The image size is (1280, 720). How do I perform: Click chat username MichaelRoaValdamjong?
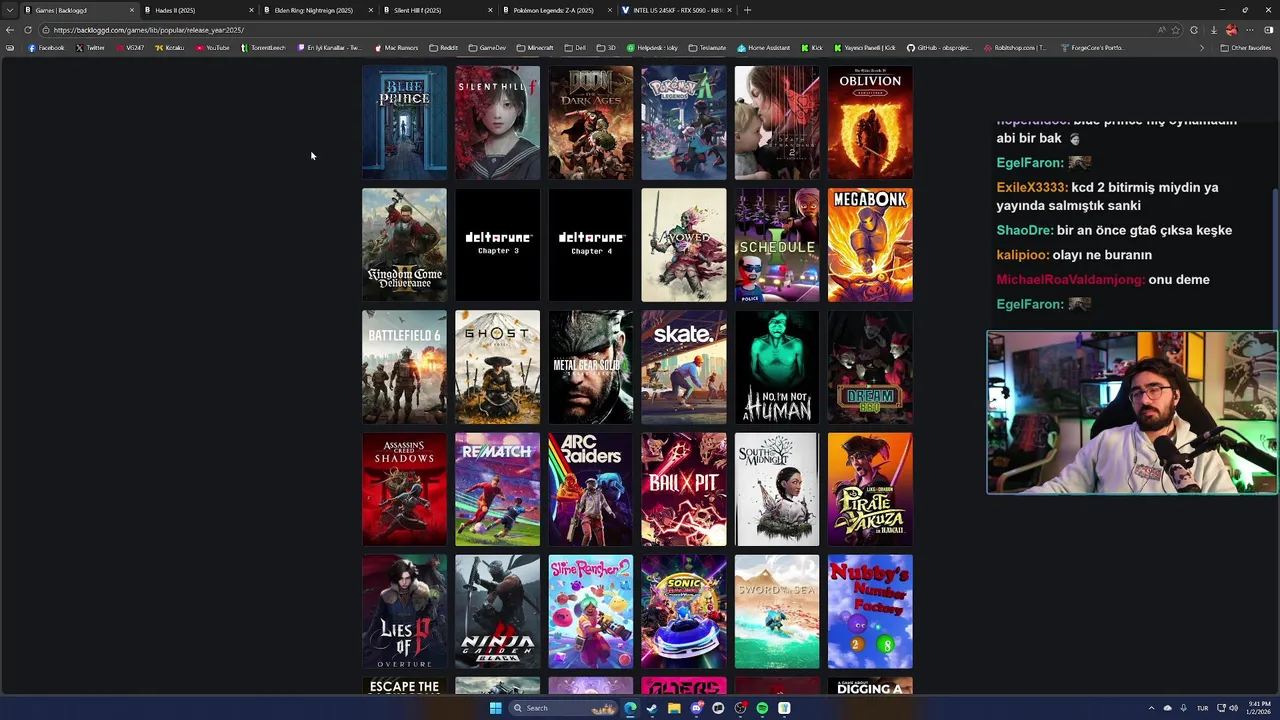click(x=1070, y=280)
